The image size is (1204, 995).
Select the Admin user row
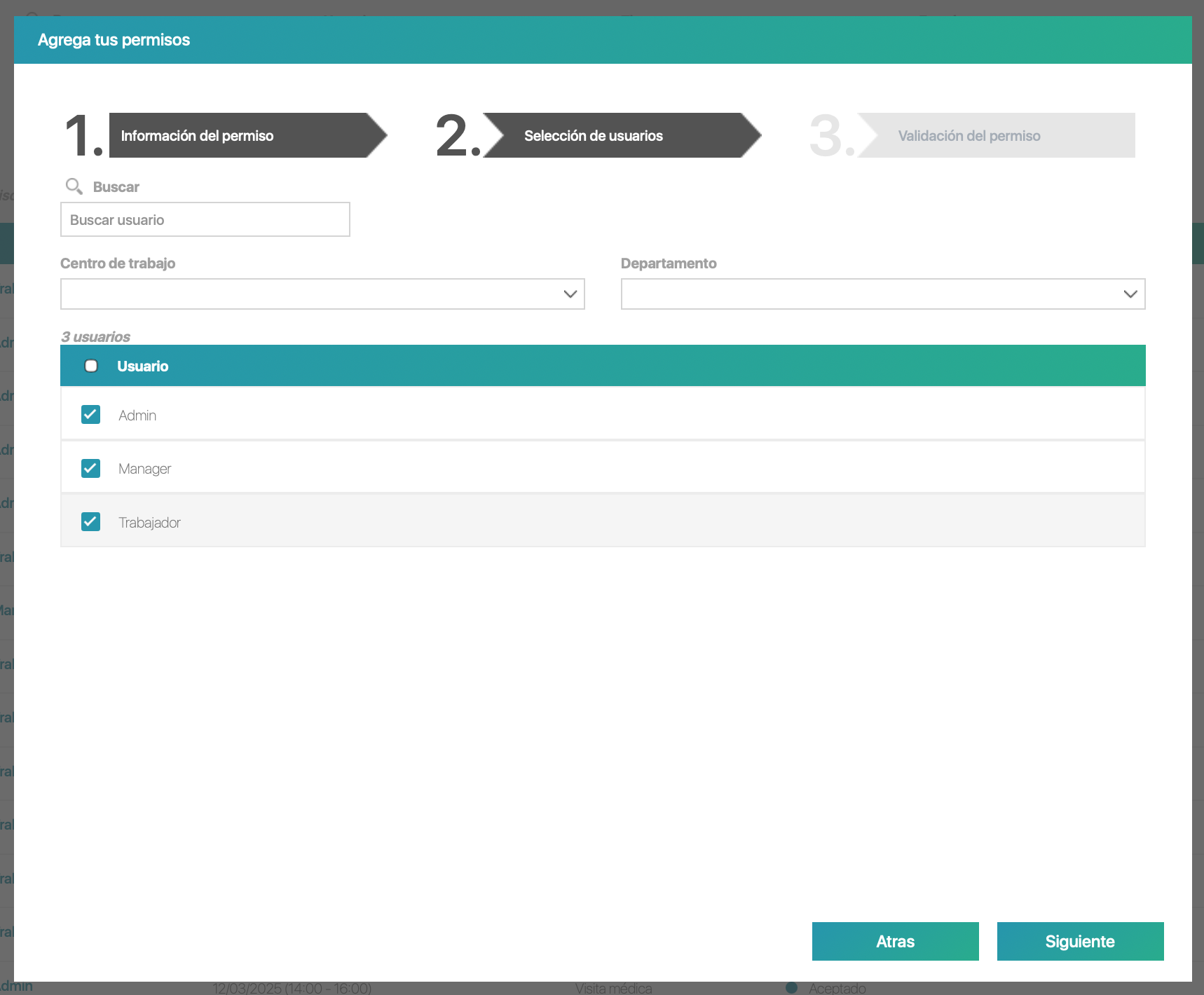[x=603, y=414]
